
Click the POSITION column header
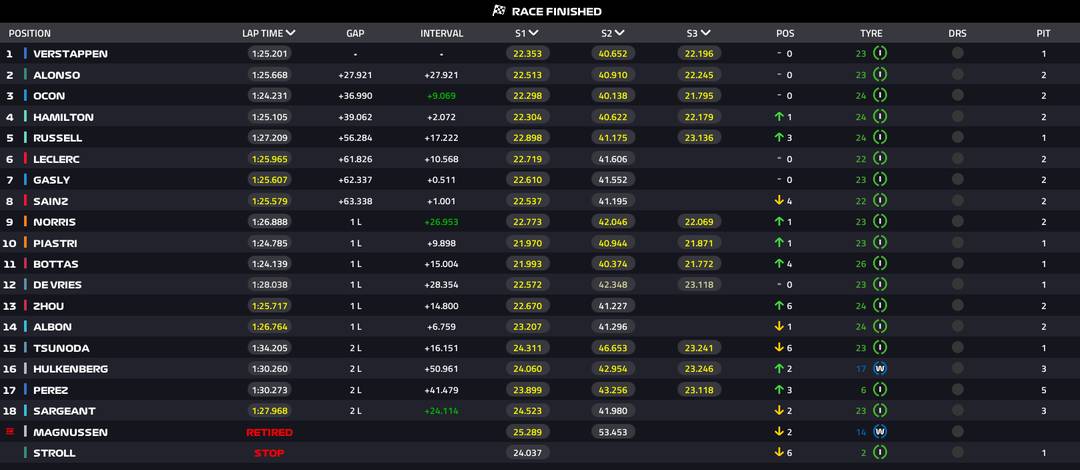coord(30,33)
